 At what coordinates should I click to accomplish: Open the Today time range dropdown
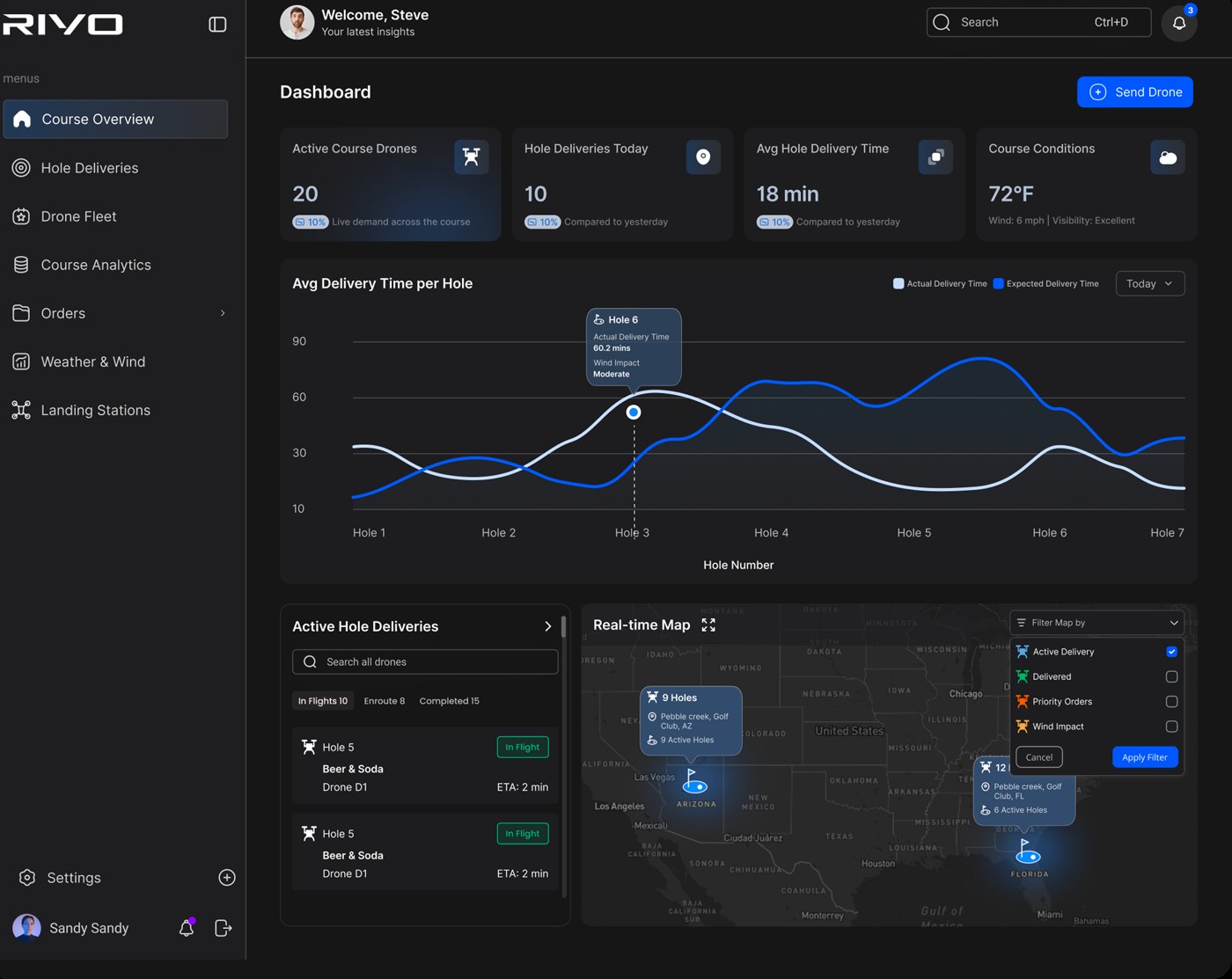click(1150, 283)
